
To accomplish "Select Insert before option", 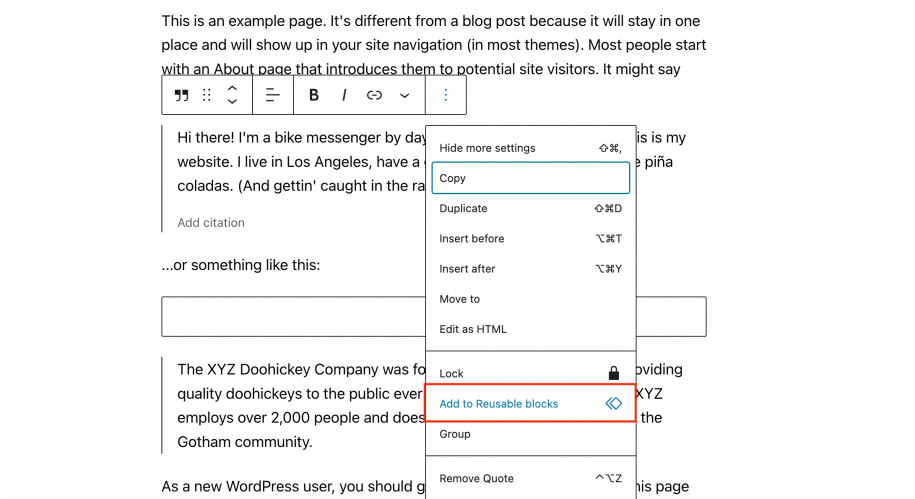I will (530, 239).
